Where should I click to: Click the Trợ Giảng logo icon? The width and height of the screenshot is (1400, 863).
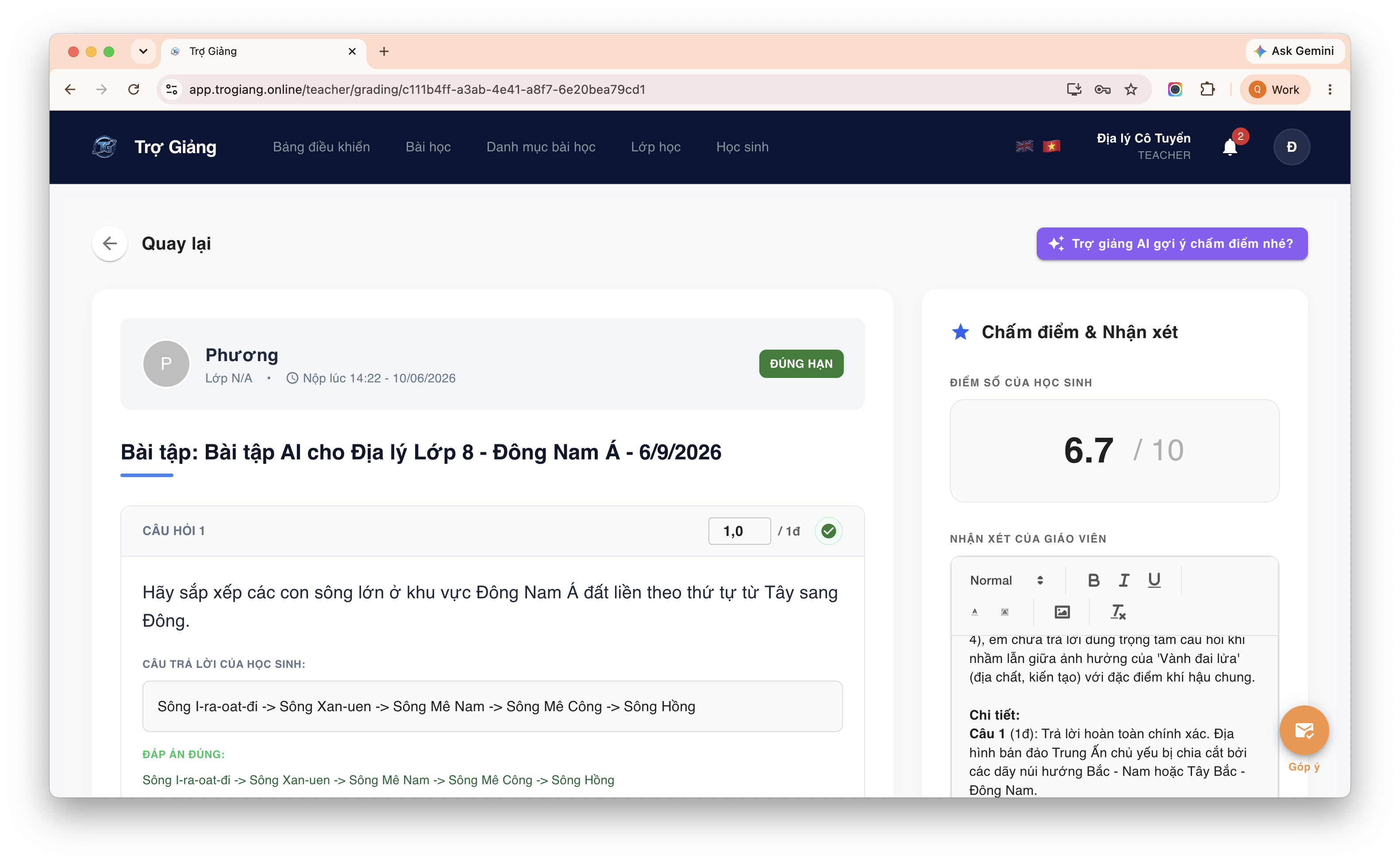click(104, 146)
